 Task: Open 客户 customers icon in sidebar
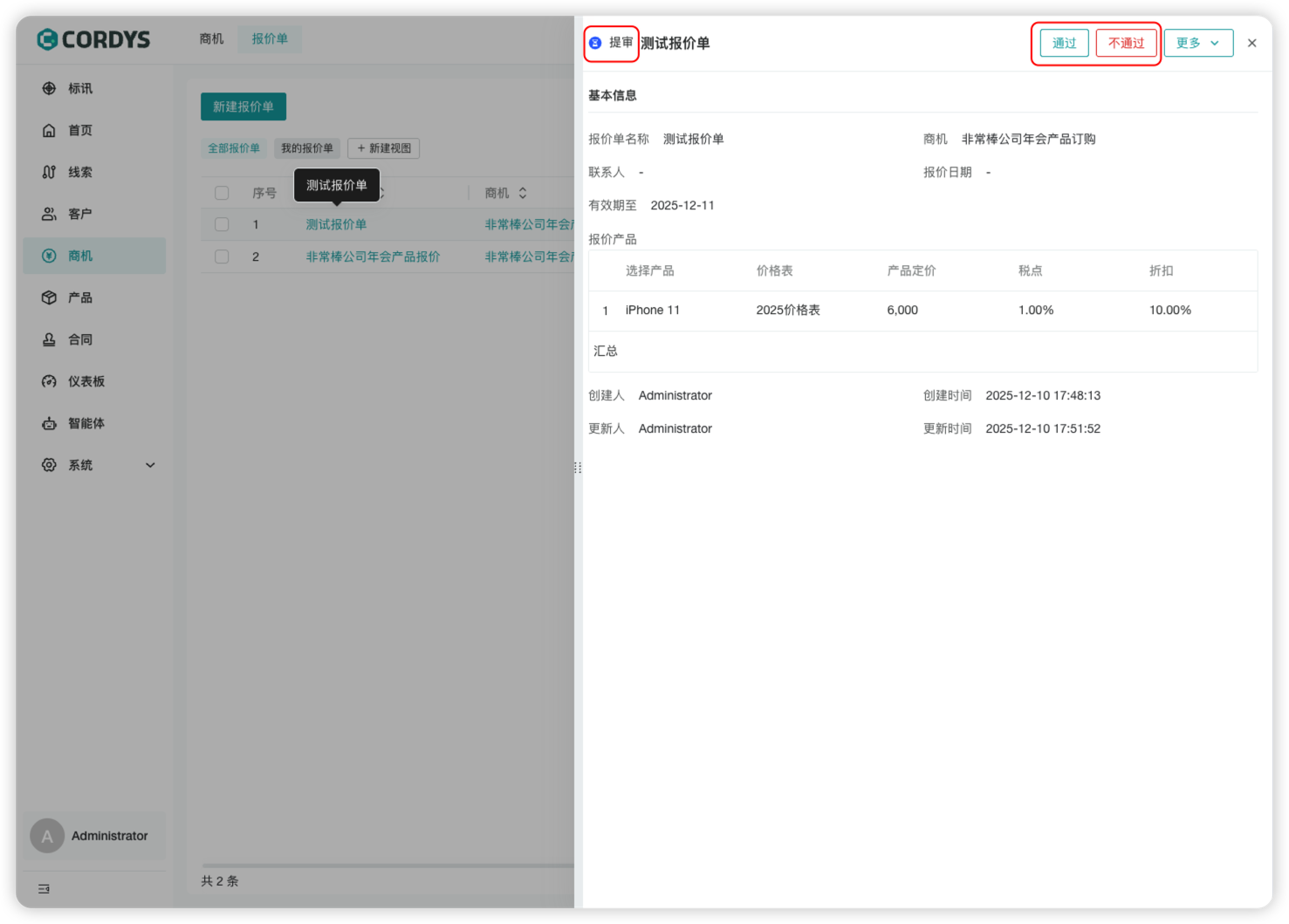[x=49, y=214]
